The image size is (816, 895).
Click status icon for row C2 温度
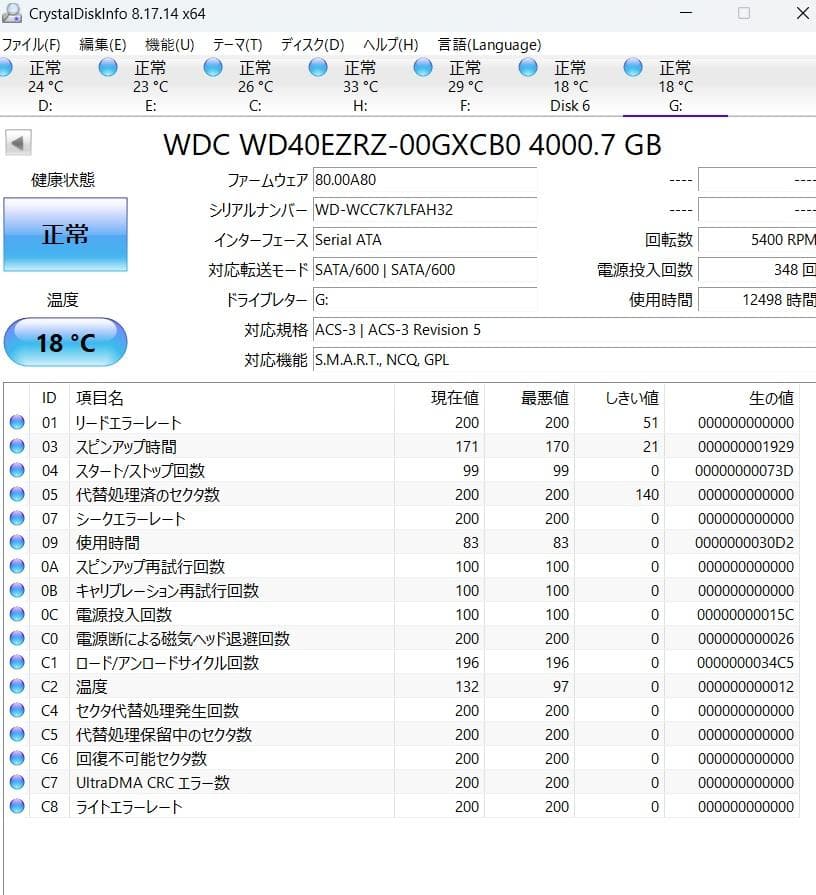click(x=17, y=686)
